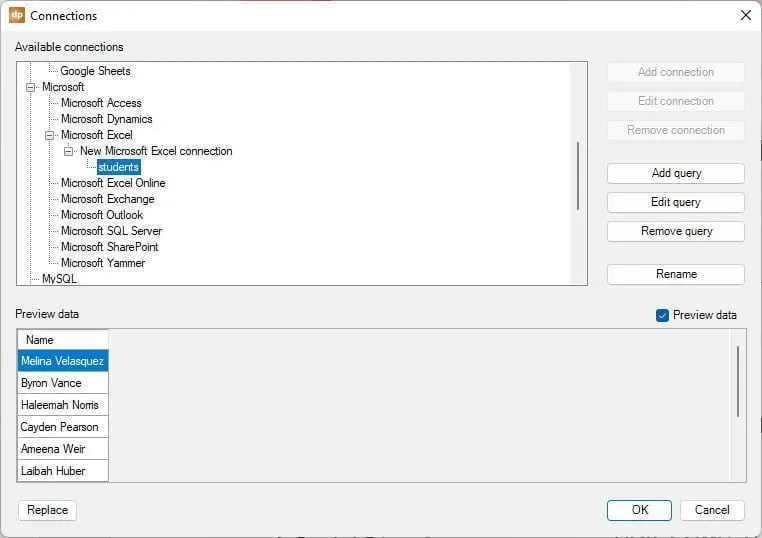Image resolution: width=762 pixels, height=538 pixels.
Task: Select the Haleemah Norris row
Action: [x=63, y=405]
